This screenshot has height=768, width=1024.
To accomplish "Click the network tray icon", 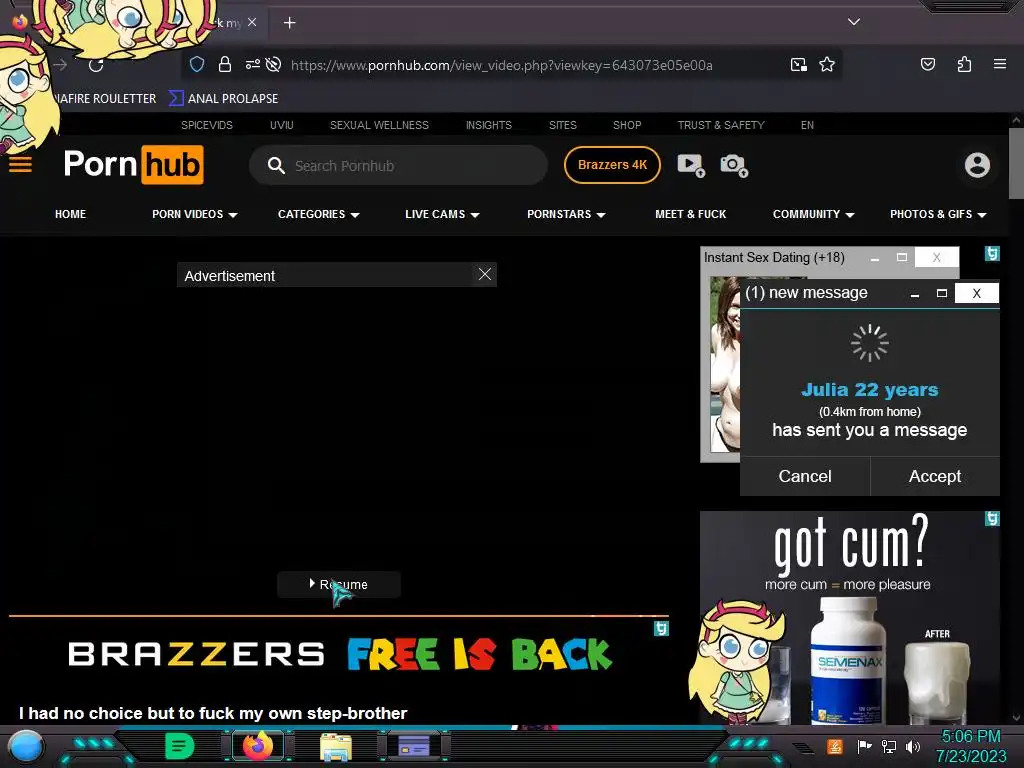I will pyautogui.click(x=888, y=746).
